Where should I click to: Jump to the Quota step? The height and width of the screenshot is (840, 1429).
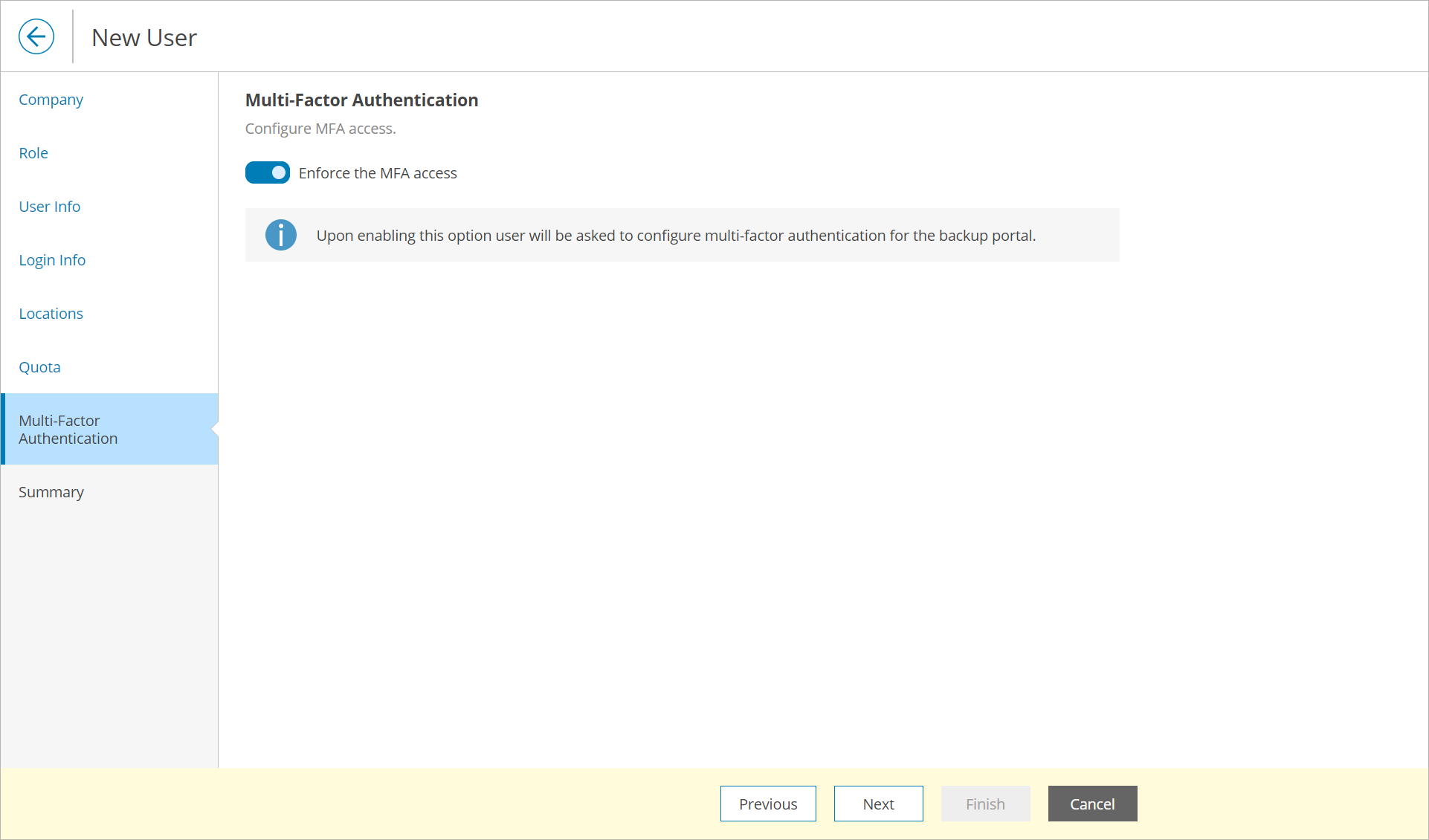pyautogui.click(x=39, y=367)
